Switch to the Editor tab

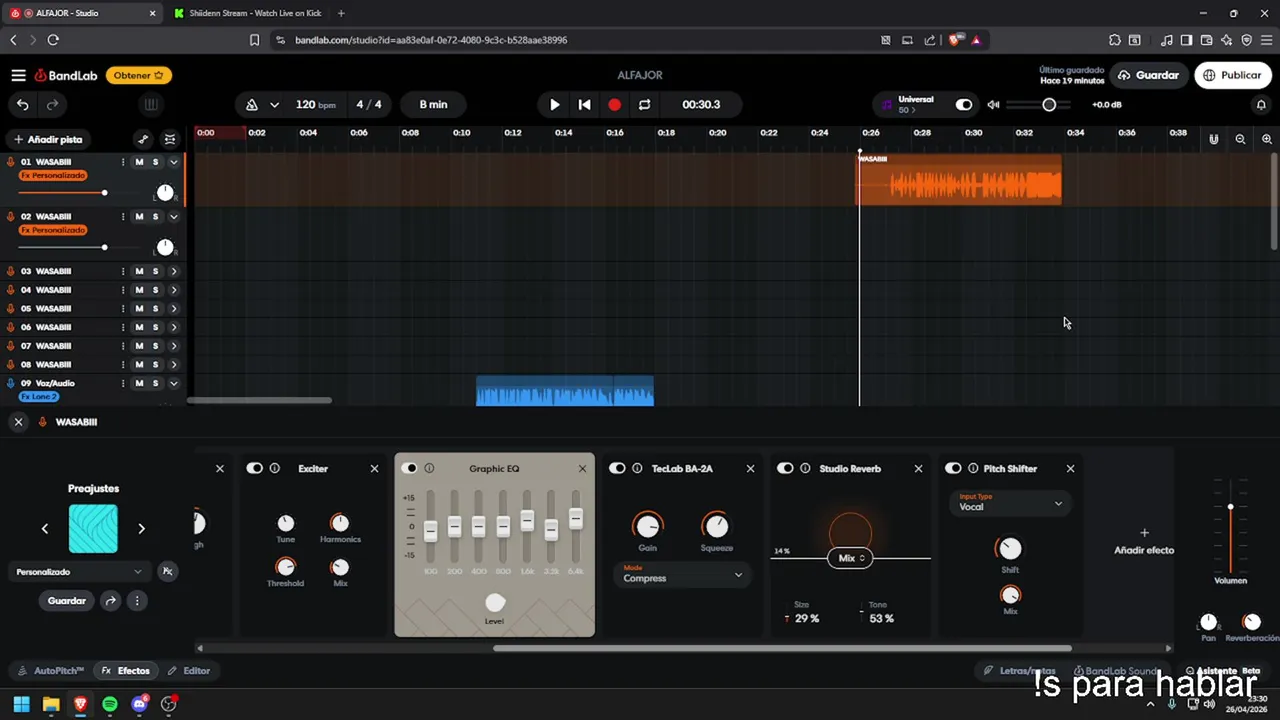(x=189, y=671)
